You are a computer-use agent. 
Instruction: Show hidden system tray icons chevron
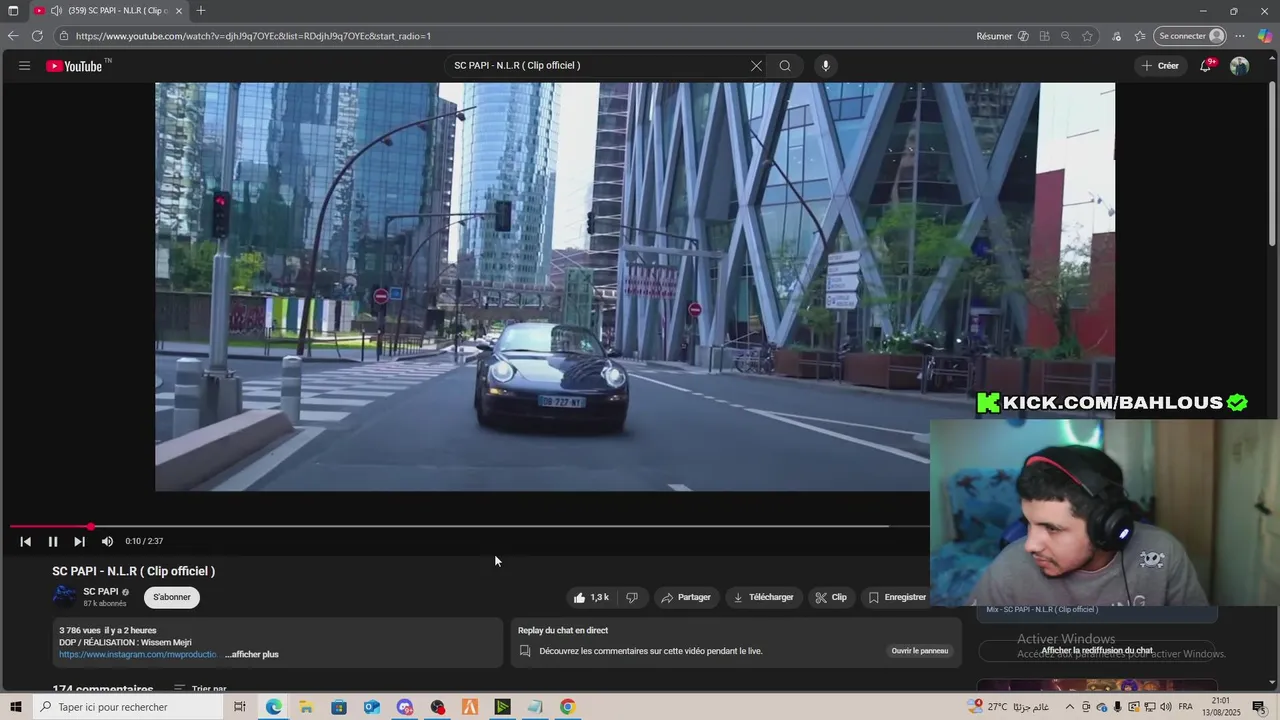[x=1070, y=707]
